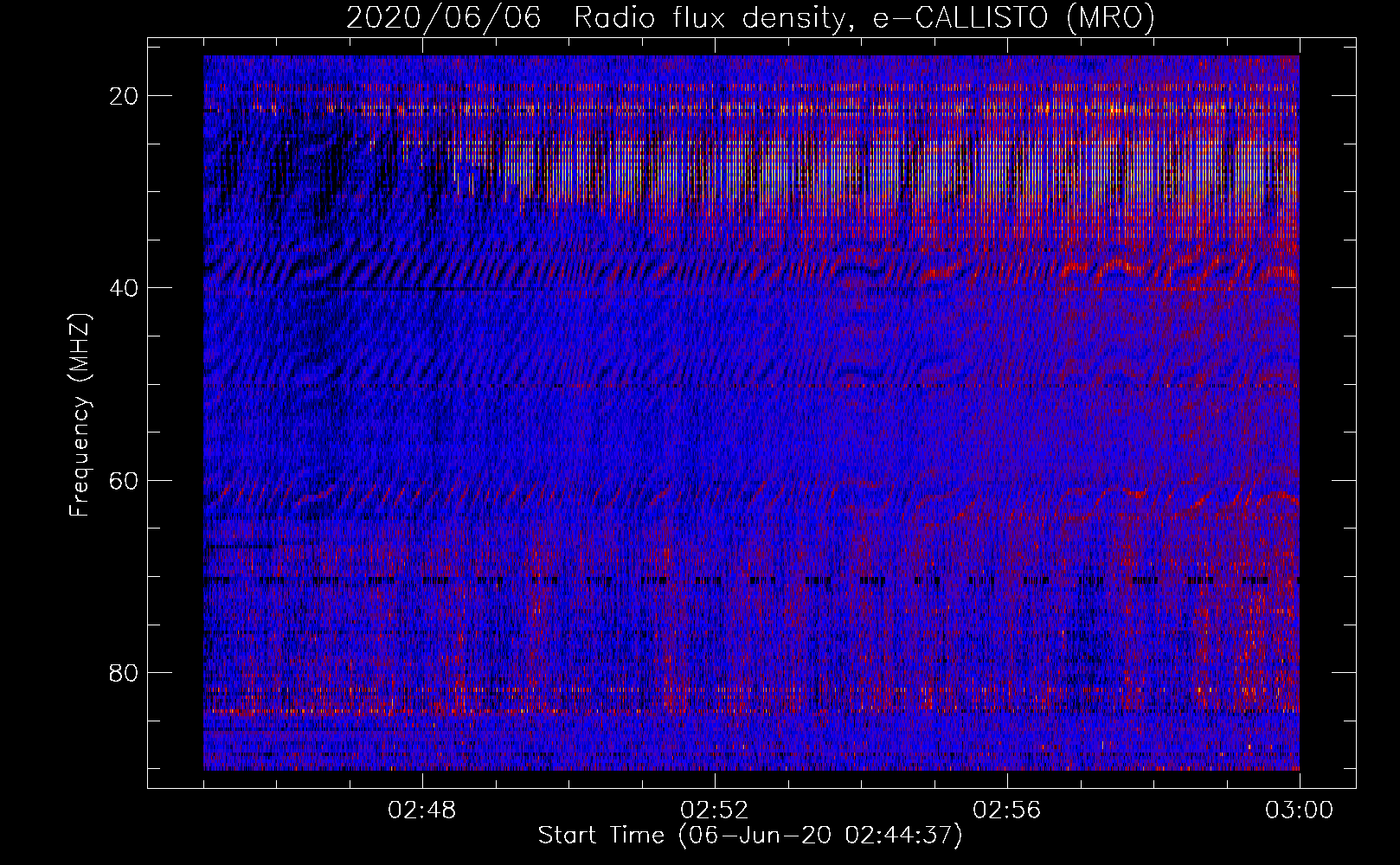The height and width of the screenshot is (865, 1400).
Task: Select the 20 MHz frequency tick label
Action: pos(125,96)
